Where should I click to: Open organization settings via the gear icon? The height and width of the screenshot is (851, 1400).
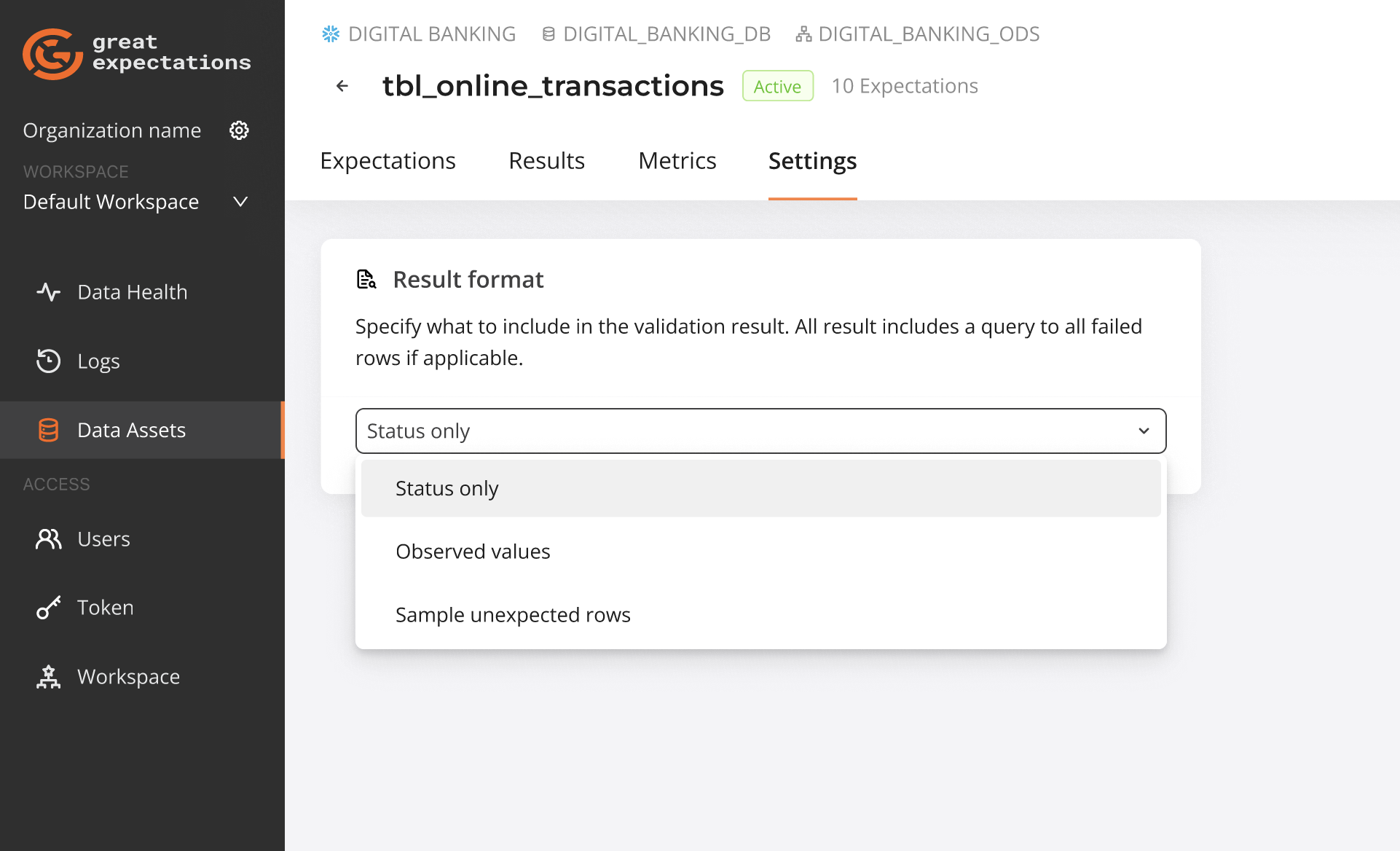point(239,130)
